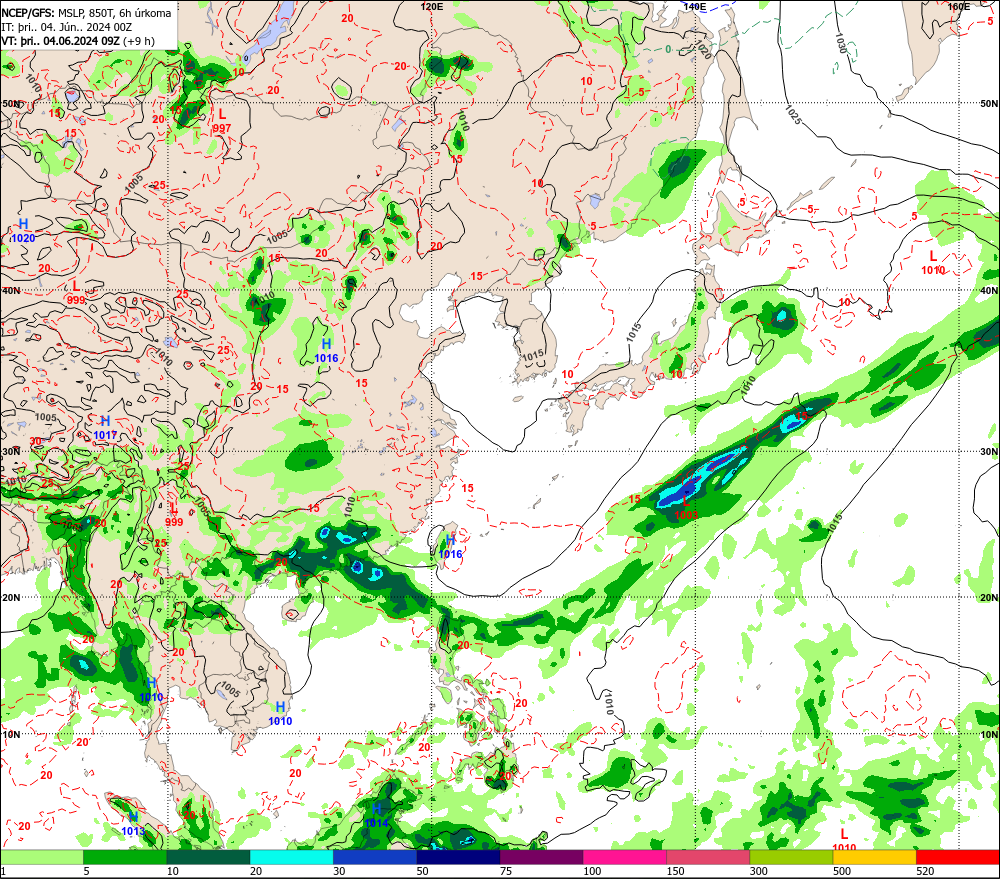Click the (+9 h) forecast offset text
Viewport: 1000px width, 879px height.
coord(138,41)
